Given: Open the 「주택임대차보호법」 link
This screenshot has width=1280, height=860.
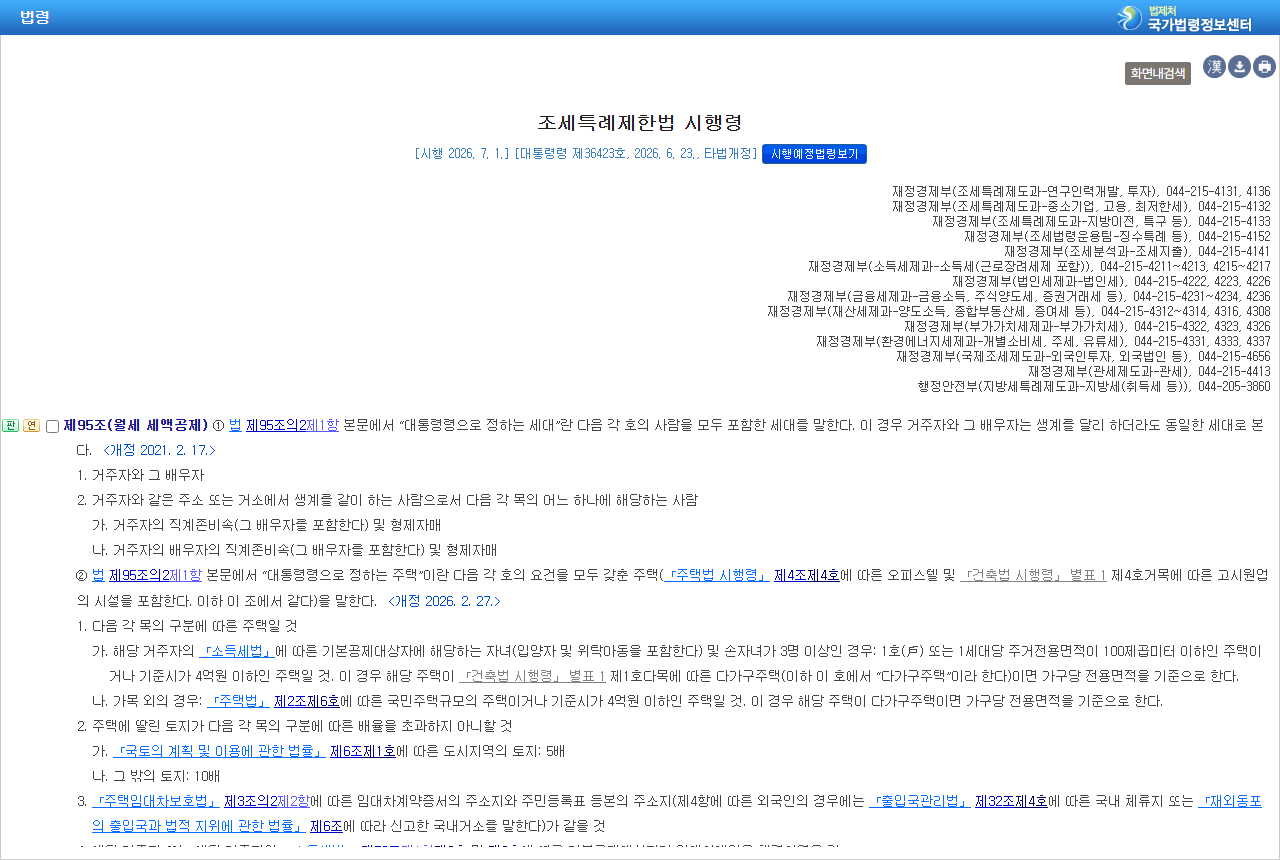Looking at the screenshot, I should [x=156, y=801].
